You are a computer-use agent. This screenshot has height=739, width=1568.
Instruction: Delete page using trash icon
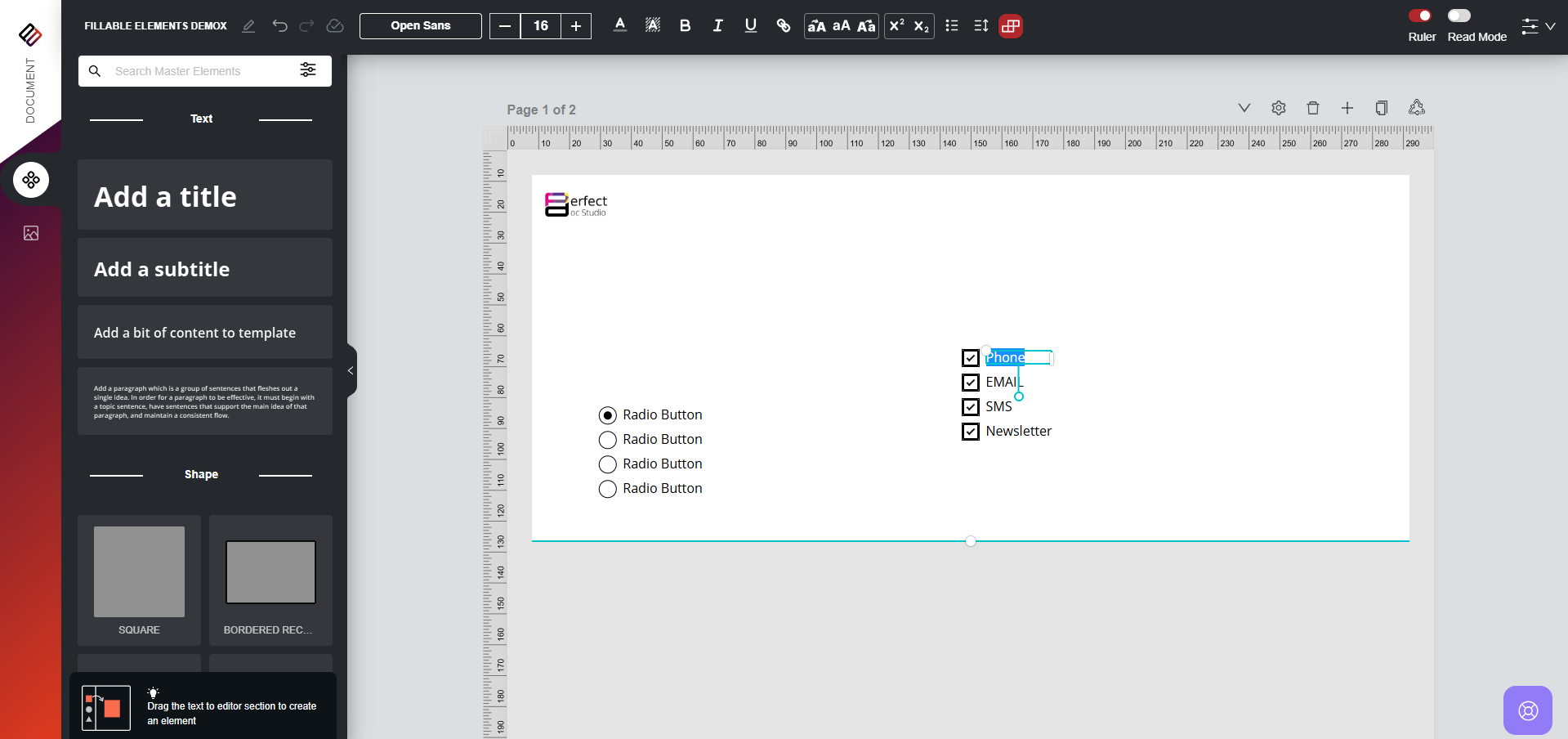tap(1312, 108)
